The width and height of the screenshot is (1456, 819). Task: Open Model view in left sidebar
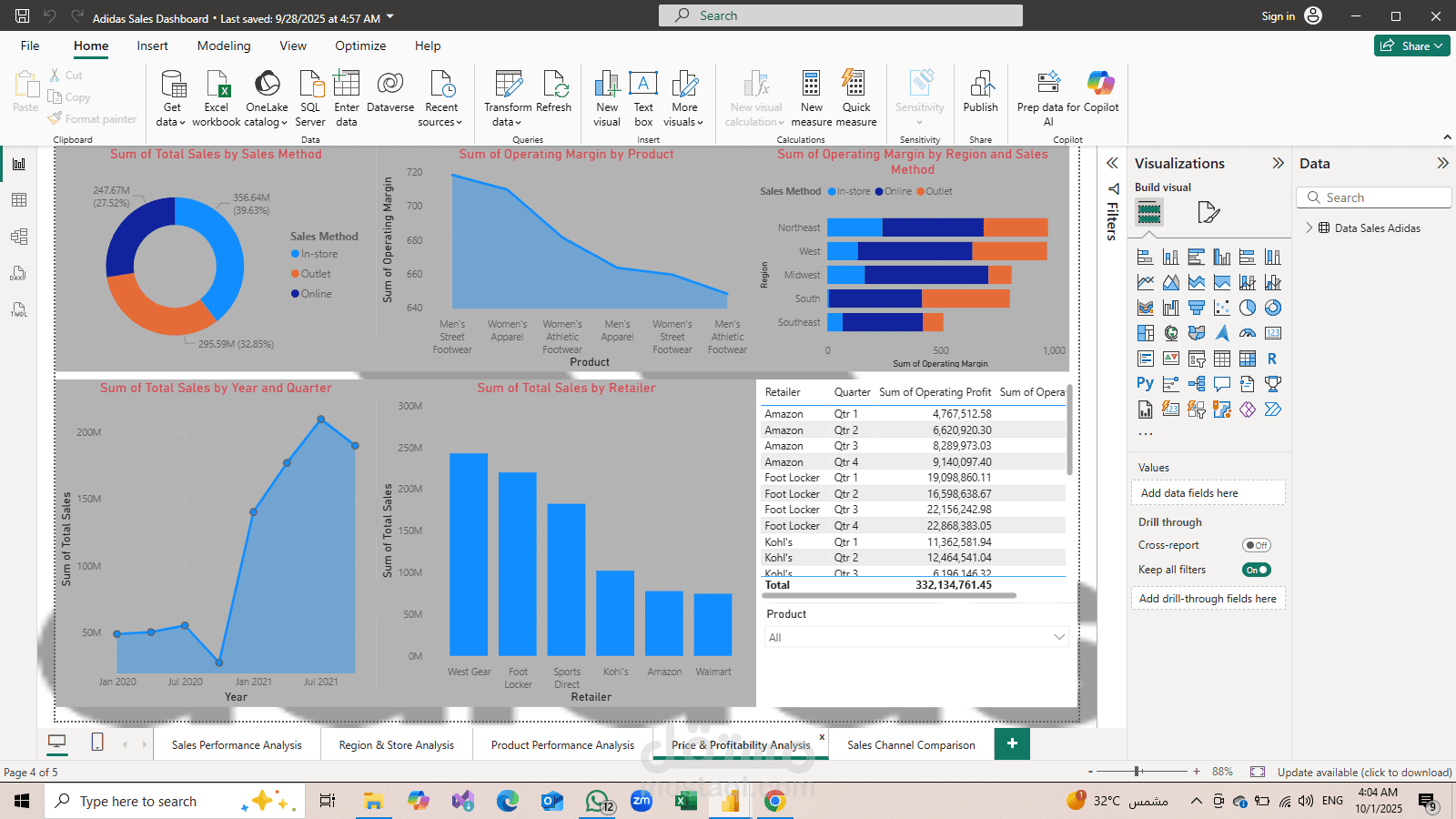pyautogui.click(x=19, y=237)
